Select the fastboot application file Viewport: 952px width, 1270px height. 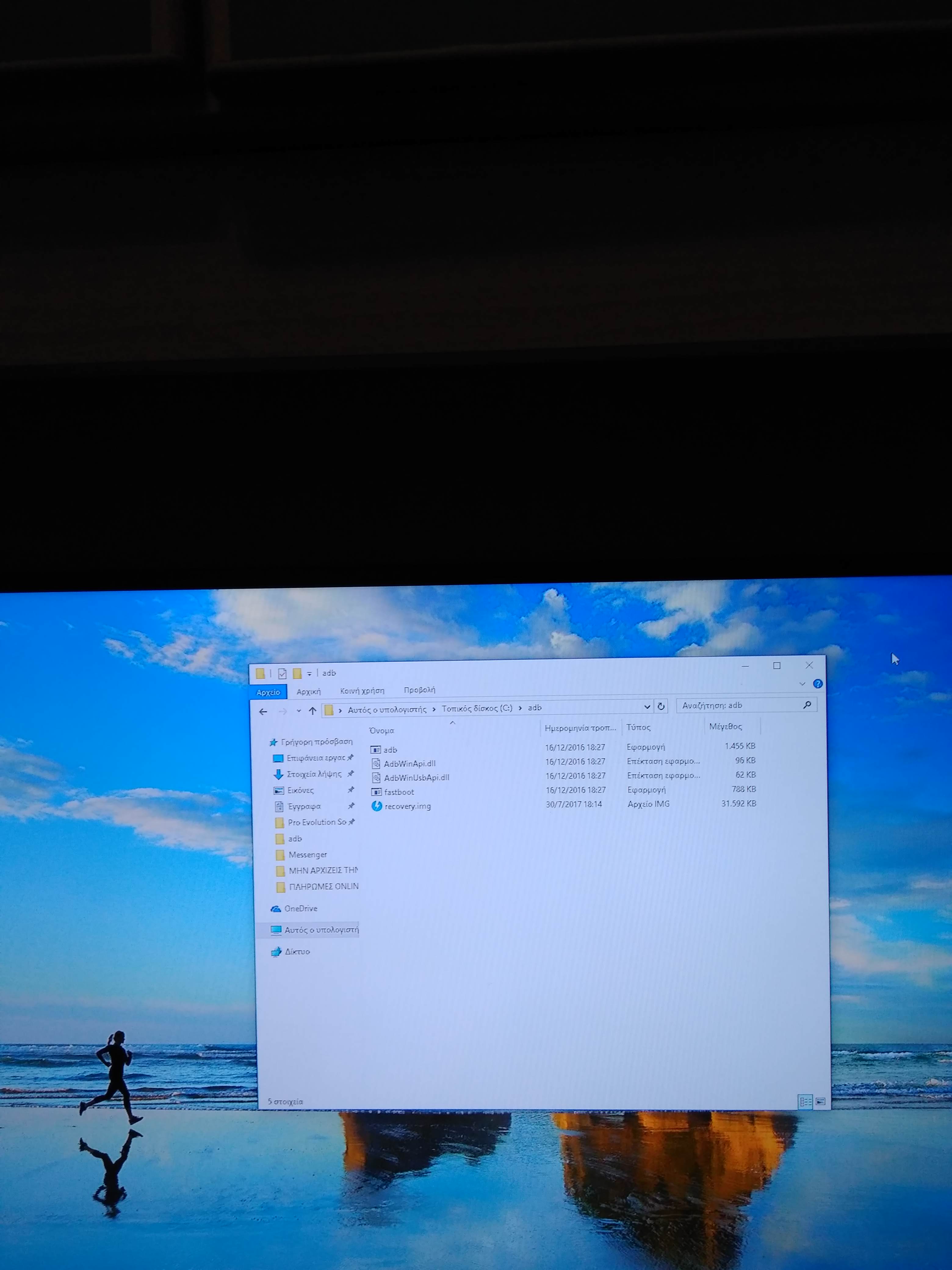tap(398, 792)
